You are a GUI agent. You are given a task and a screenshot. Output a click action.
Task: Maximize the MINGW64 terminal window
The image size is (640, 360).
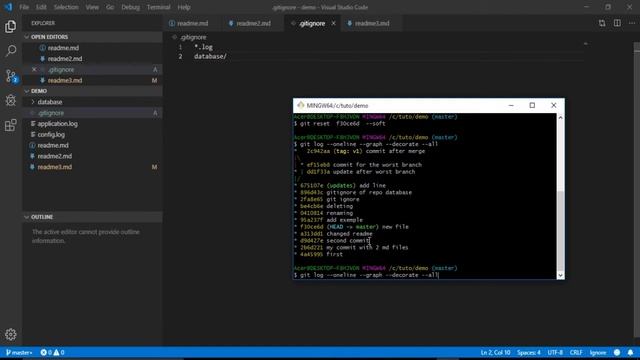click(532, 105)
